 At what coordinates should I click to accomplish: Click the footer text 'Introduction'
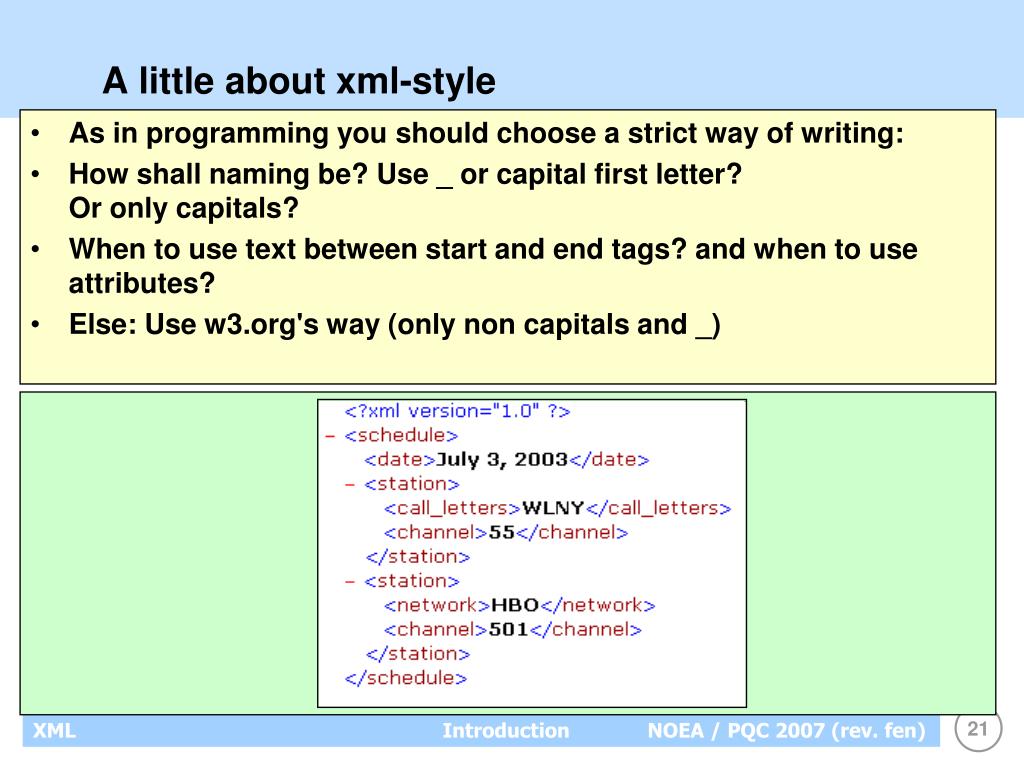[x=505, y=731]
